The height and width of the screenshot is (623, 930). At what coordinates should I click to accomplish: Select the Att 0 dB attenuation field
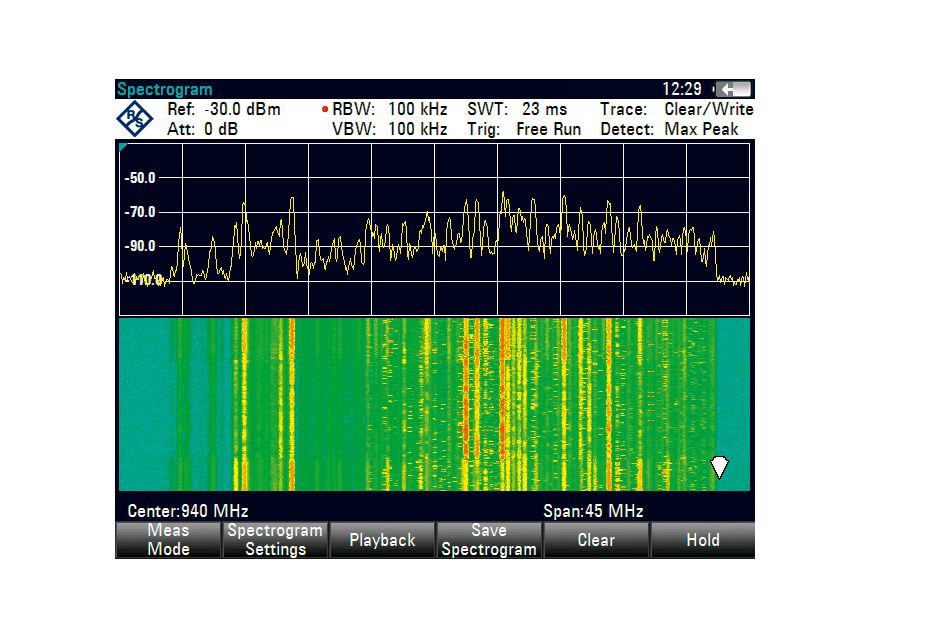(x=203, y=129)
